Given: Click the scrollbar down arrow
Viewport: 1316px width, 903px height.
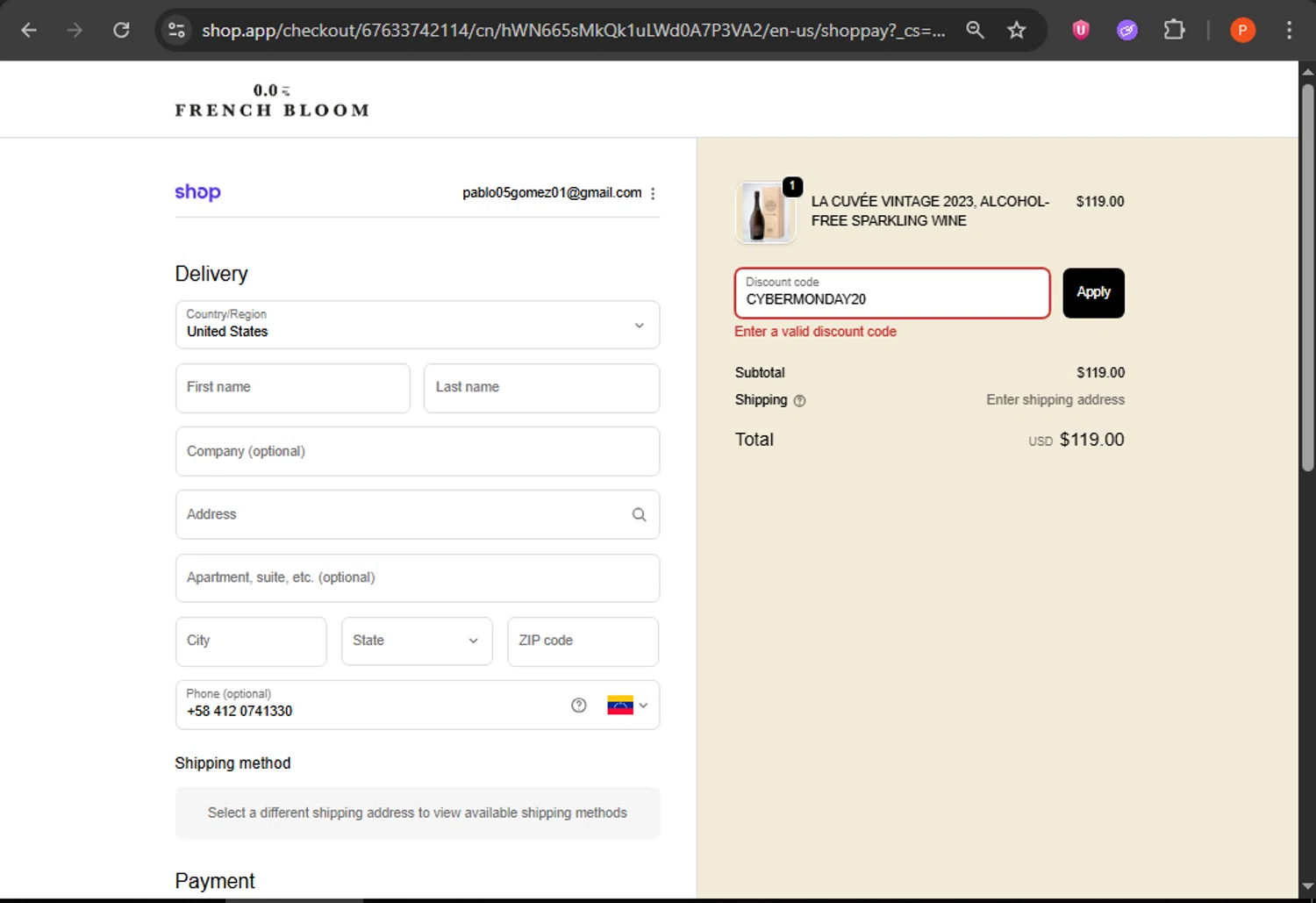Looking at the screenshot, I should click(x=1307, y=887).
